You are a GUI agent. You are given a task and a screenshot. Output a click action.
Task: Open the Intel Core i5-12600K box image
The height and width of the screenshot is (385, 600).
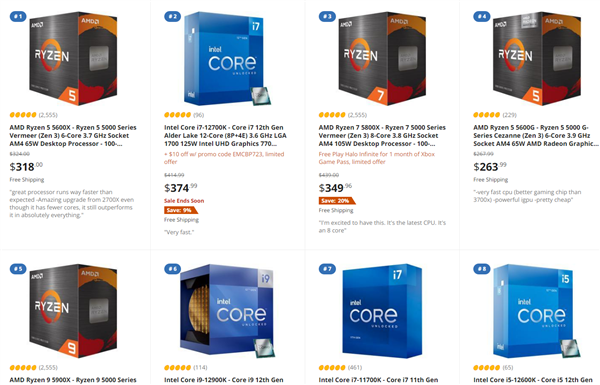coord(537,311)
